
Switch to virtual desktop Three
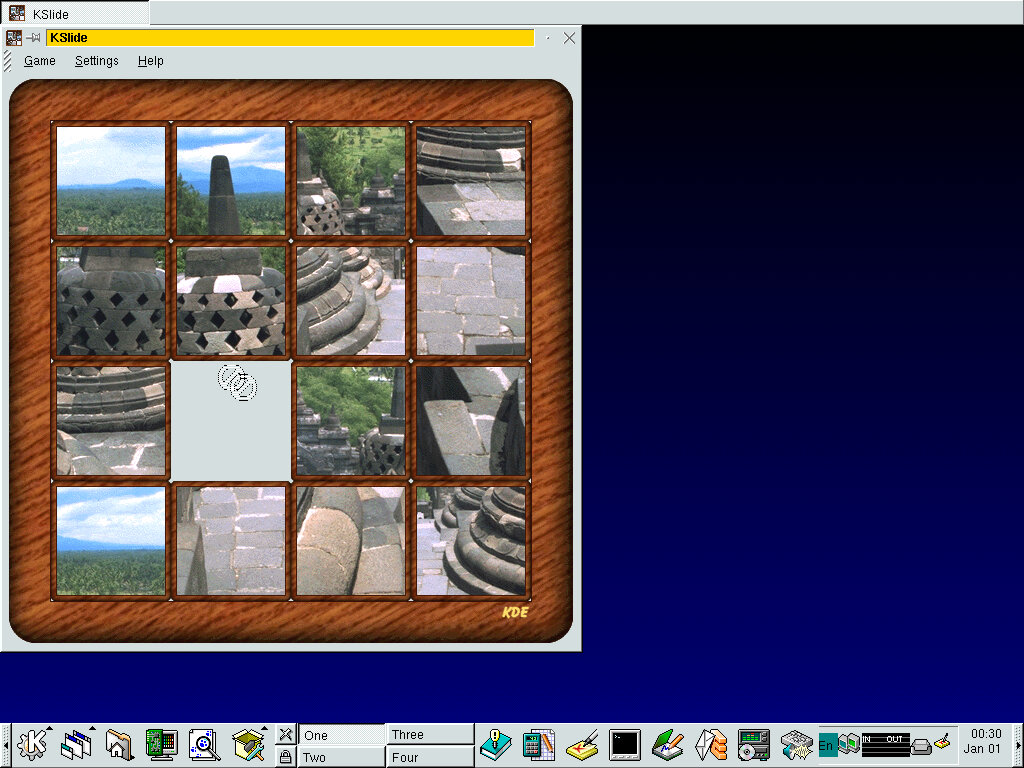click(x=430, y=734)
